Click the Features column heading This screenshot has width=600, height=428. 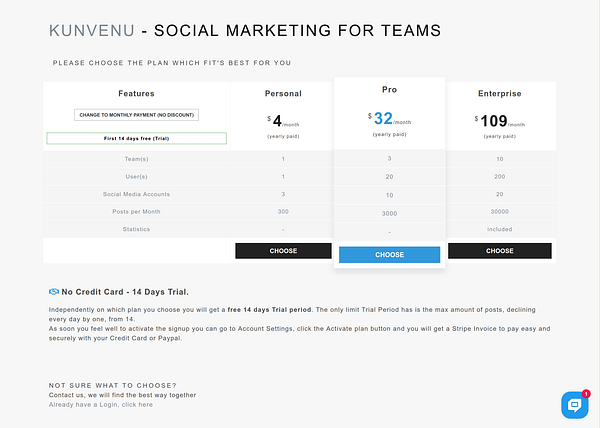137,94
